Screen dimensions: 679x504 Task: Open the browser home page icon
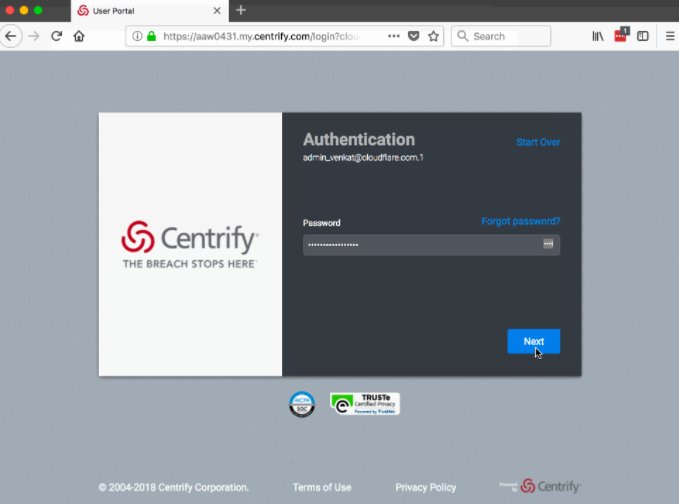pyautogui.click(x=79, y=36)
